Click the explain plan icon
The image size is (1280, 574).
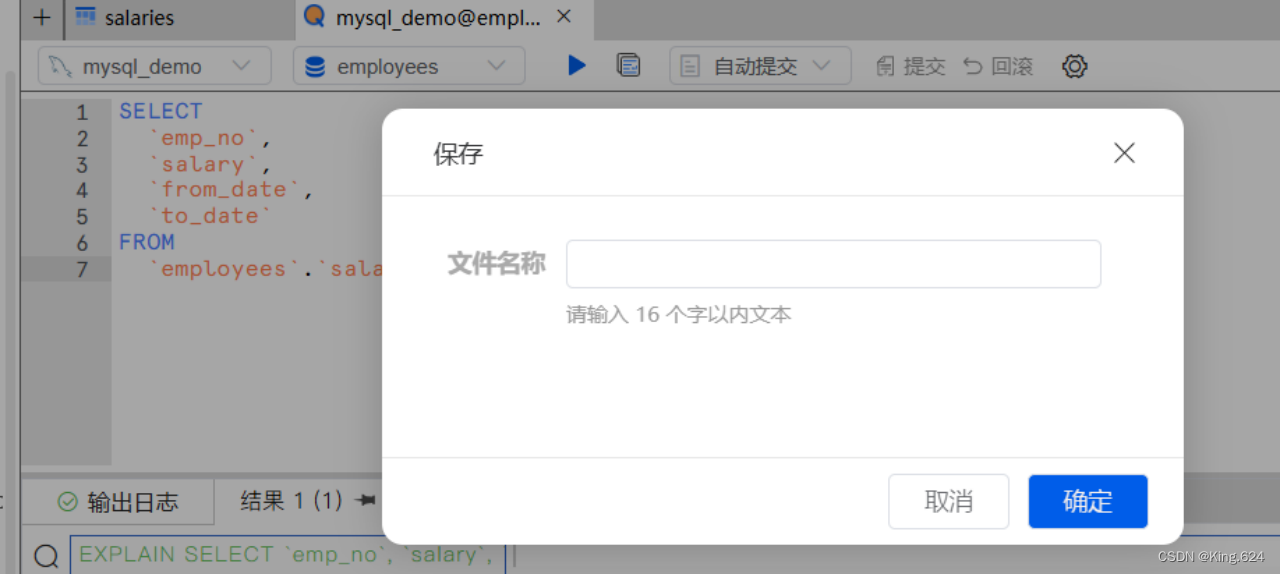point(628,66)
